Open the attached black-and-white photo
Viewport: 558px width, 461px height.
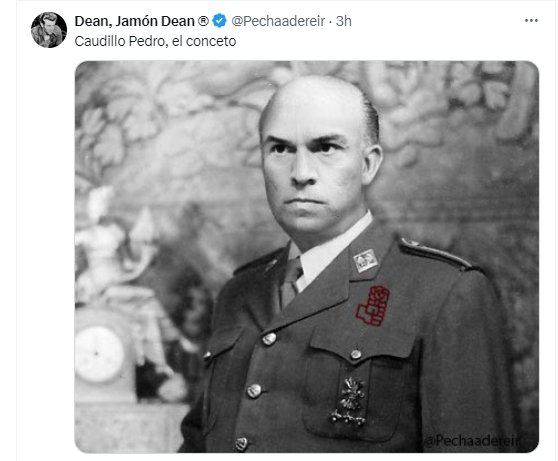point(306,257)
